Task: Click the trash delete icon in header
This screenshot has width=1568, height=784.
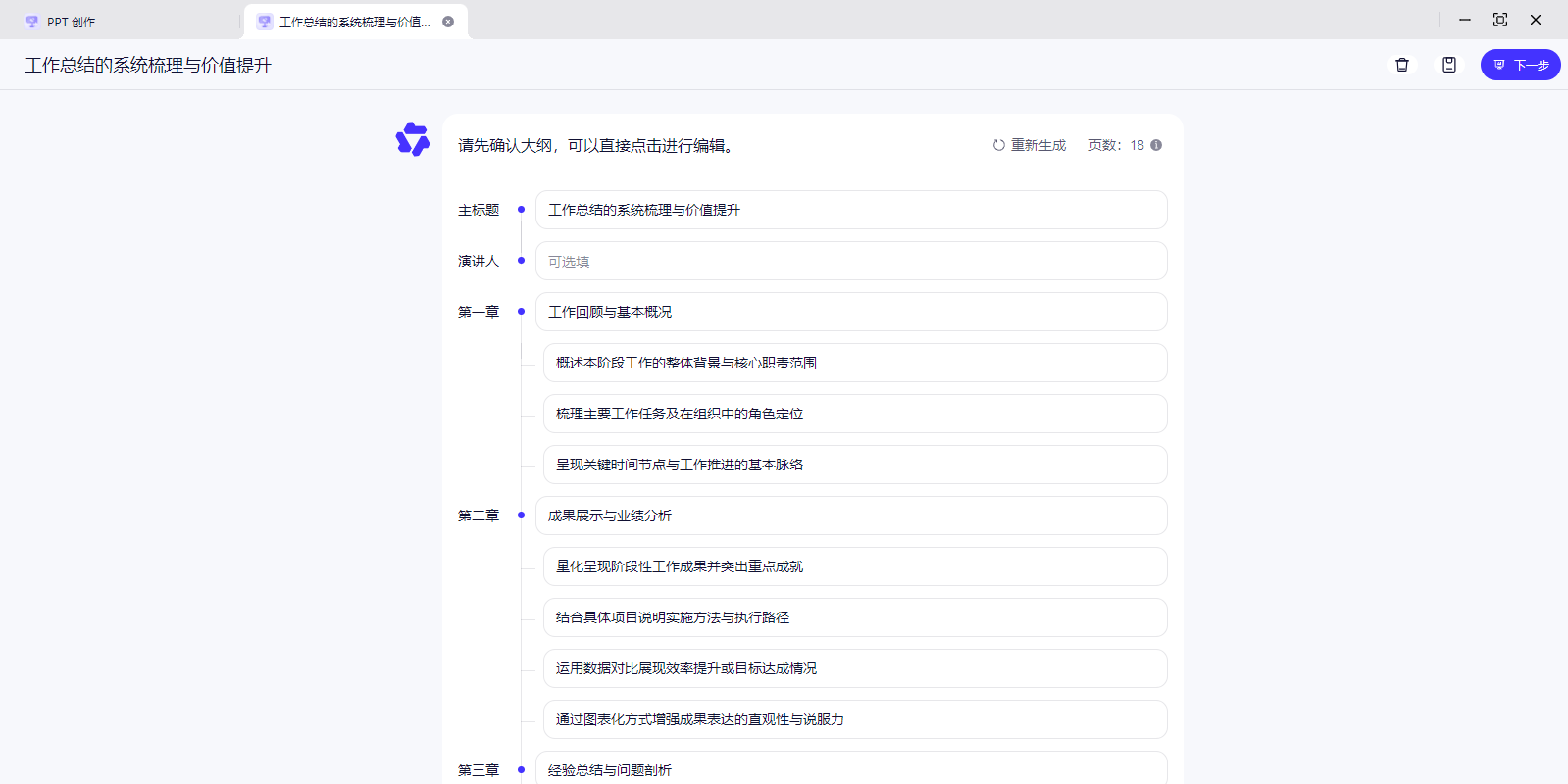Action: point(1402,65)
